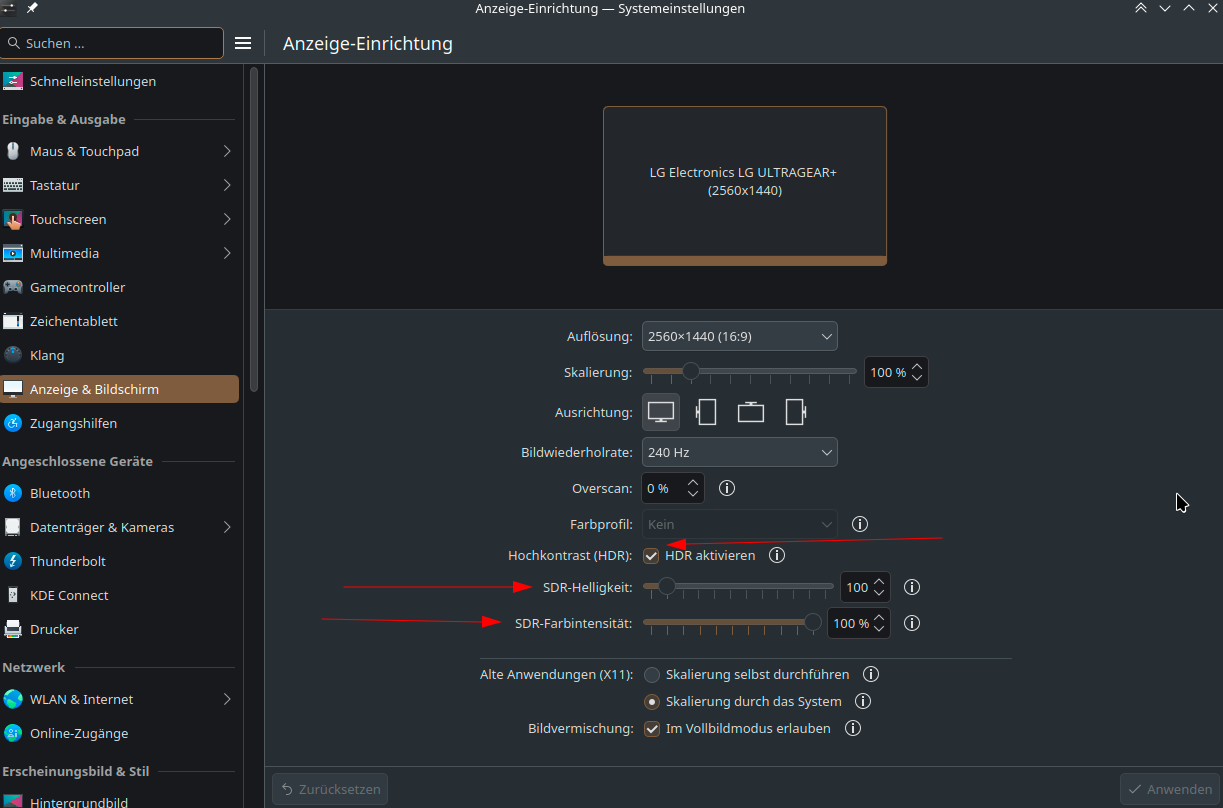Click SDR-Helligkeit slider handle
1223x808 pixels.
point(666,586)
